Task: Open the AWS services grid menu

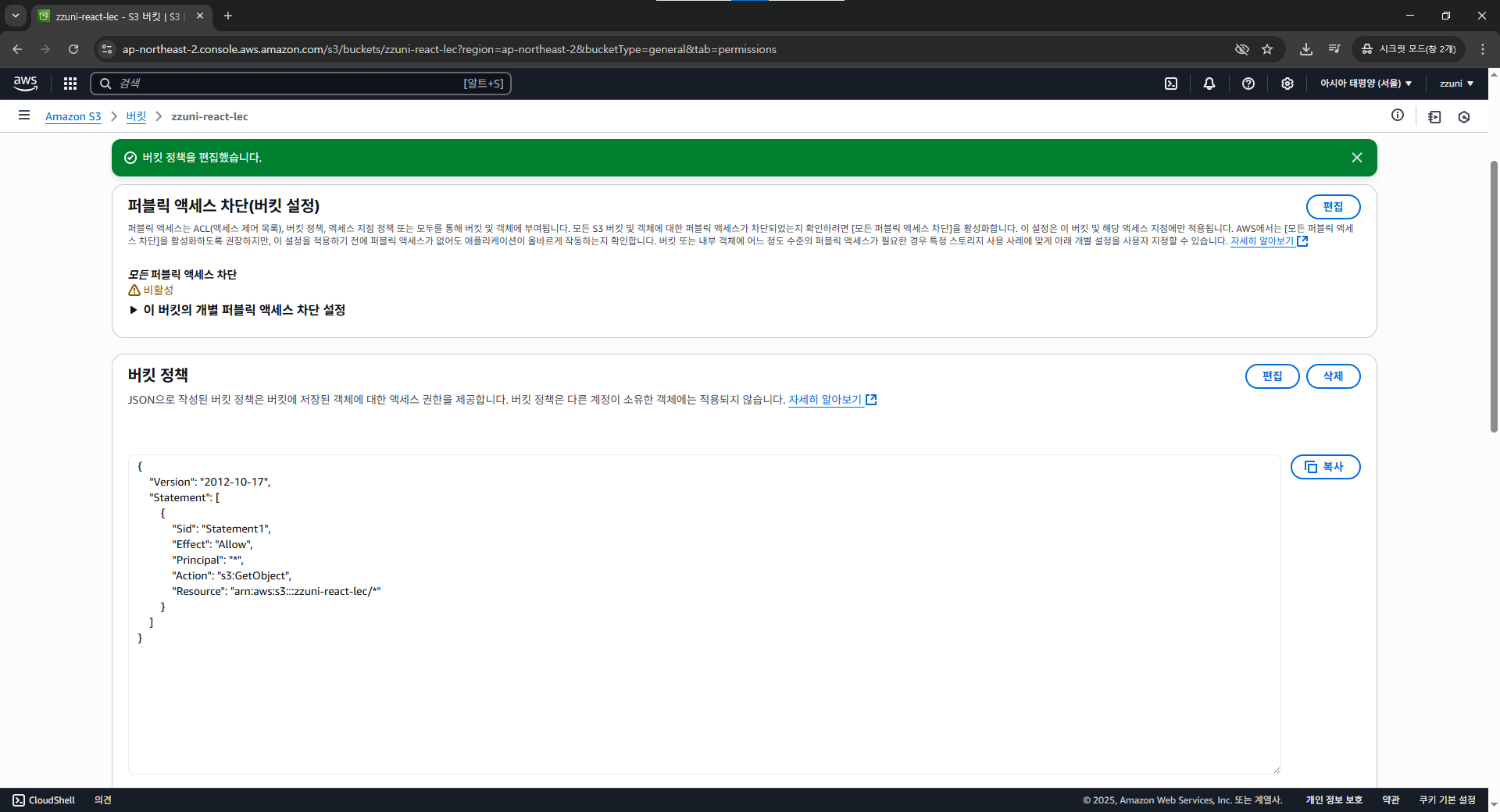Action: pyautogui.click(x=70, y=84)
